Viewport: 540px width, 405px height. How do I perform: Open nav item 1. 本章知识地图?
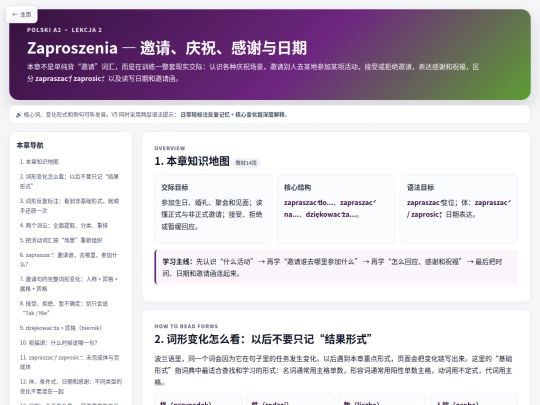39,162
